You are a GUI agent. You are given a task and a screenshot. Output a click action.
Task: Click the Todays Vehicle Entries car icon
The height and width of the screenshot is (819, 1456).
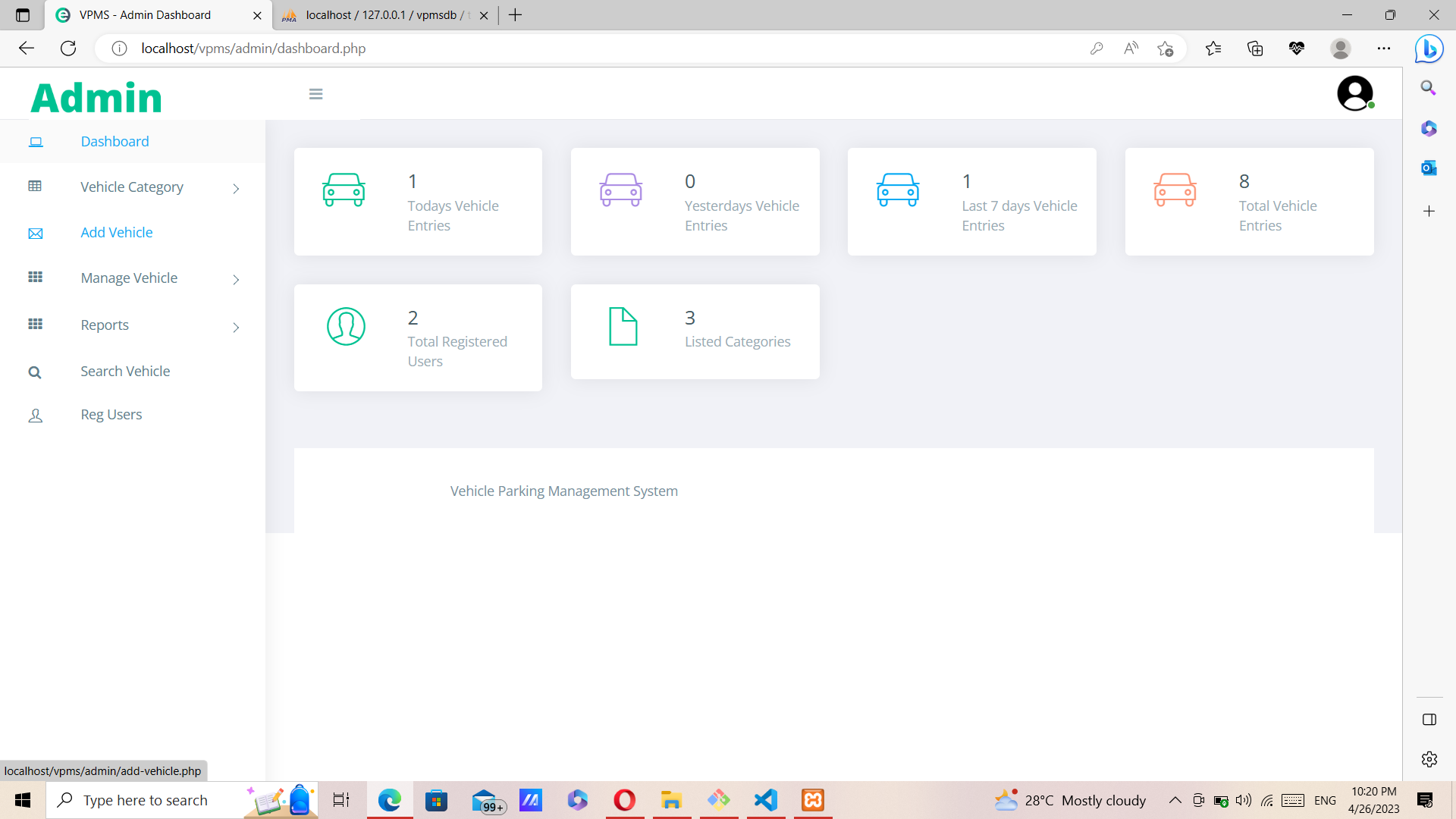(343, 191)
